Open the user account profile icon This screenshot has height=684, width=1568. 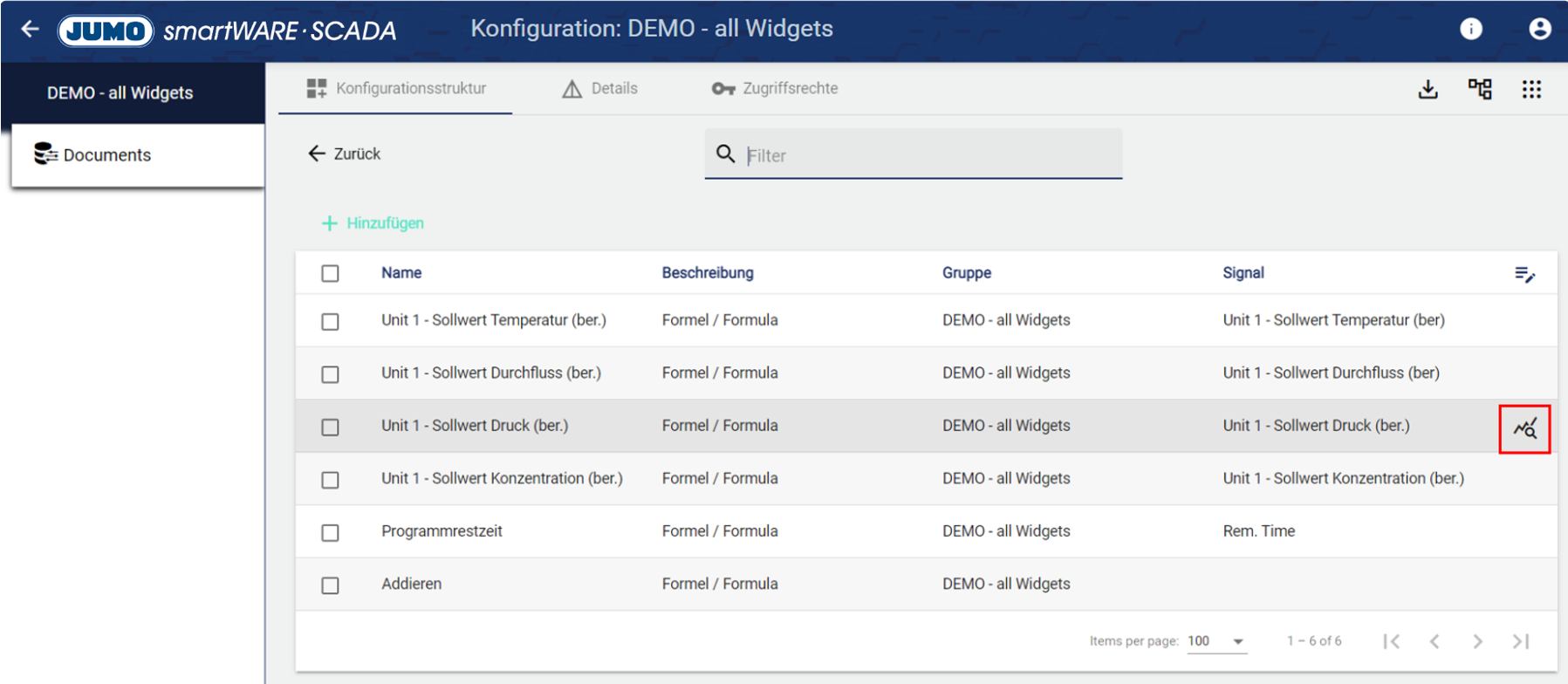click(1539, 30)
